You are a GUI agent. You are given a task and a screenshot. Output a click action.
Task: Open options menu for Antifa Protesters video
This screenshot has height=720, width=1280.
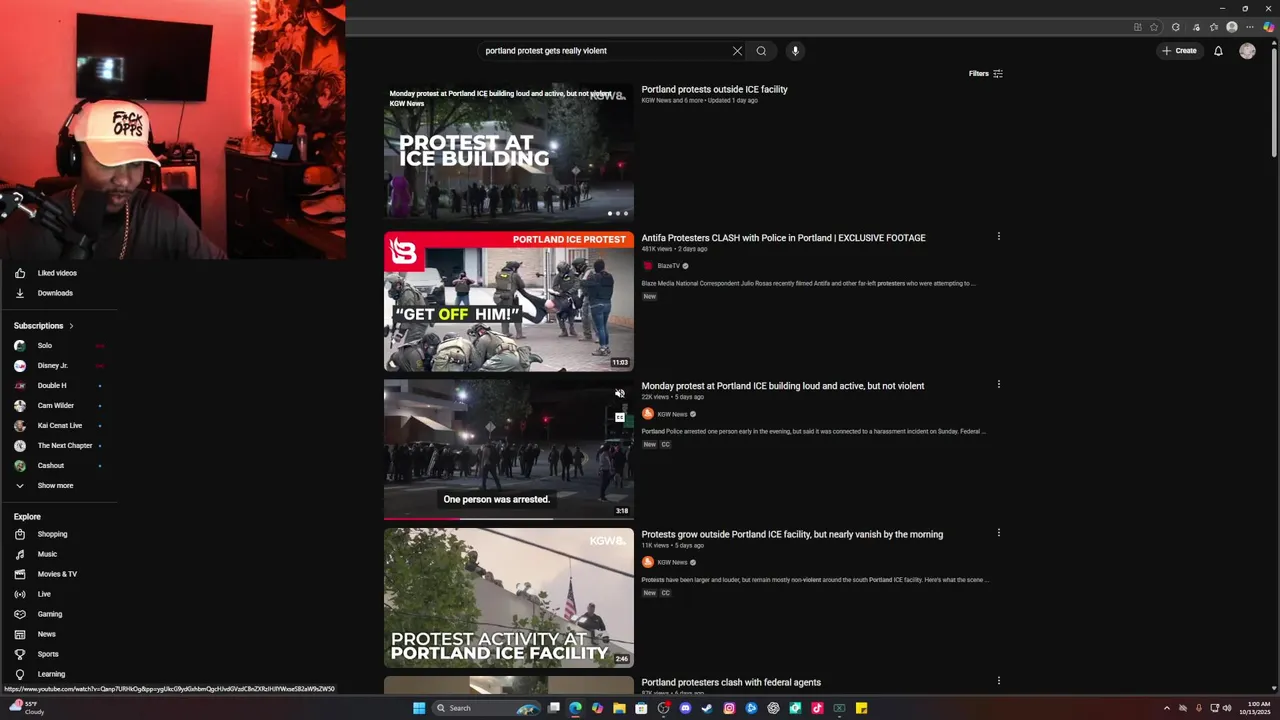tap(998, 237)
